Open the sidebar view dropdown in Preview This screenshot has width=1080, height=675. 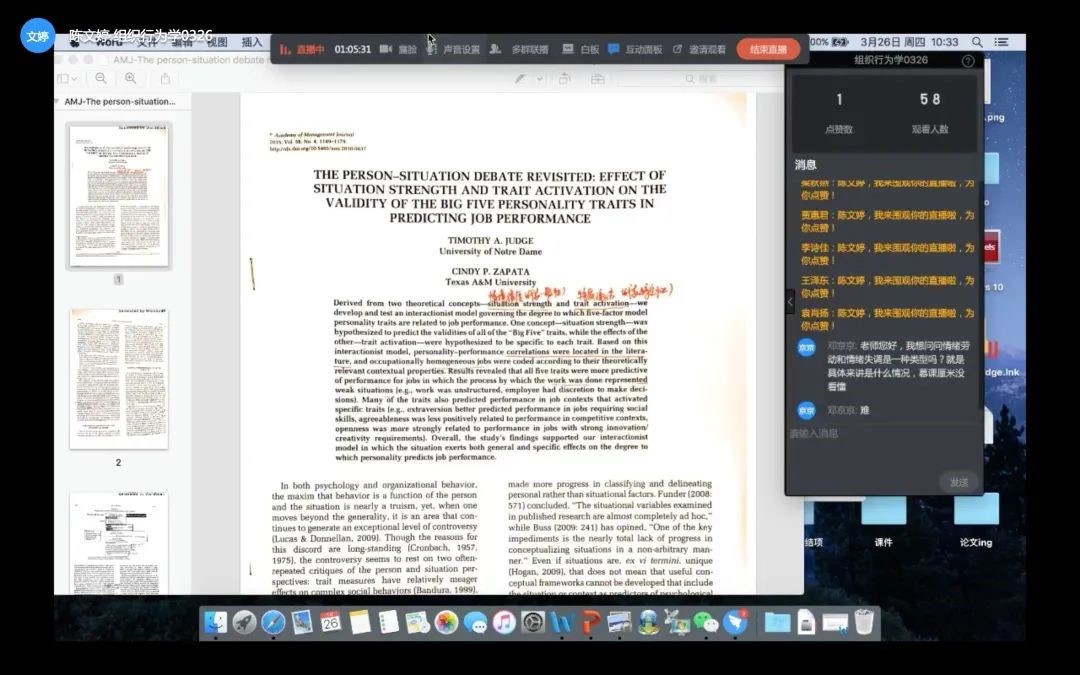tap(67, 78)
